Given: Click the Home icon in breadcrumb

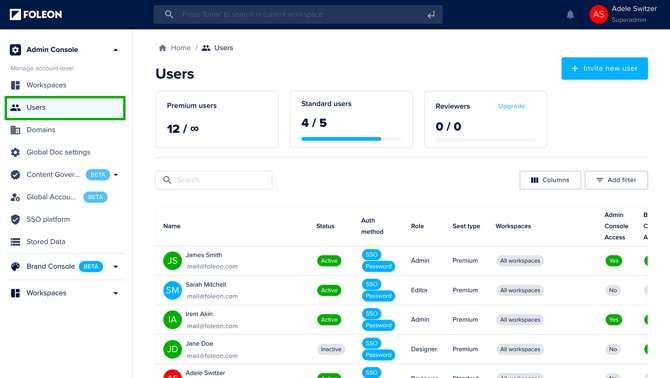Looking at the screenshot, I should [162, 48].
